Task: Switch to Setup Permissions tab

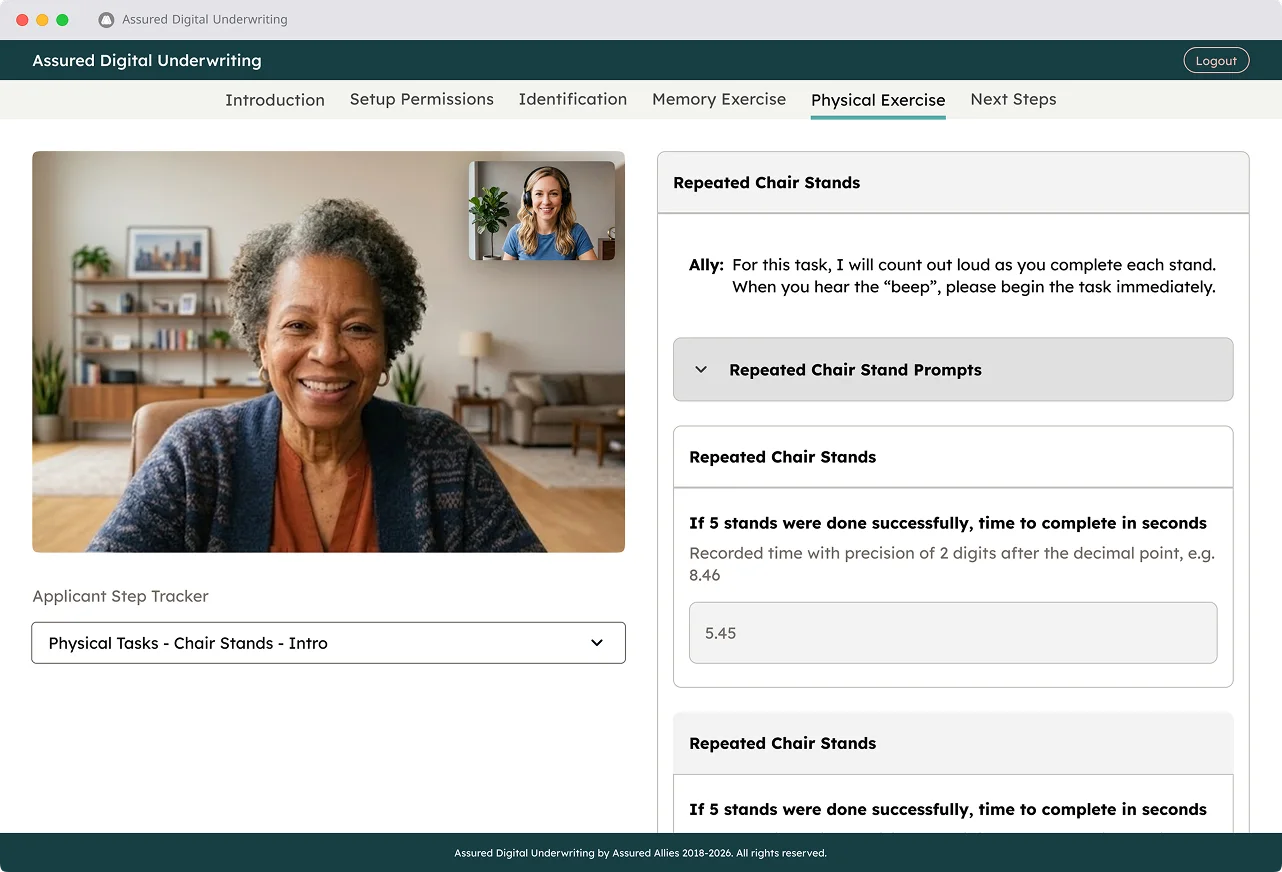Action: pos(422,99)
